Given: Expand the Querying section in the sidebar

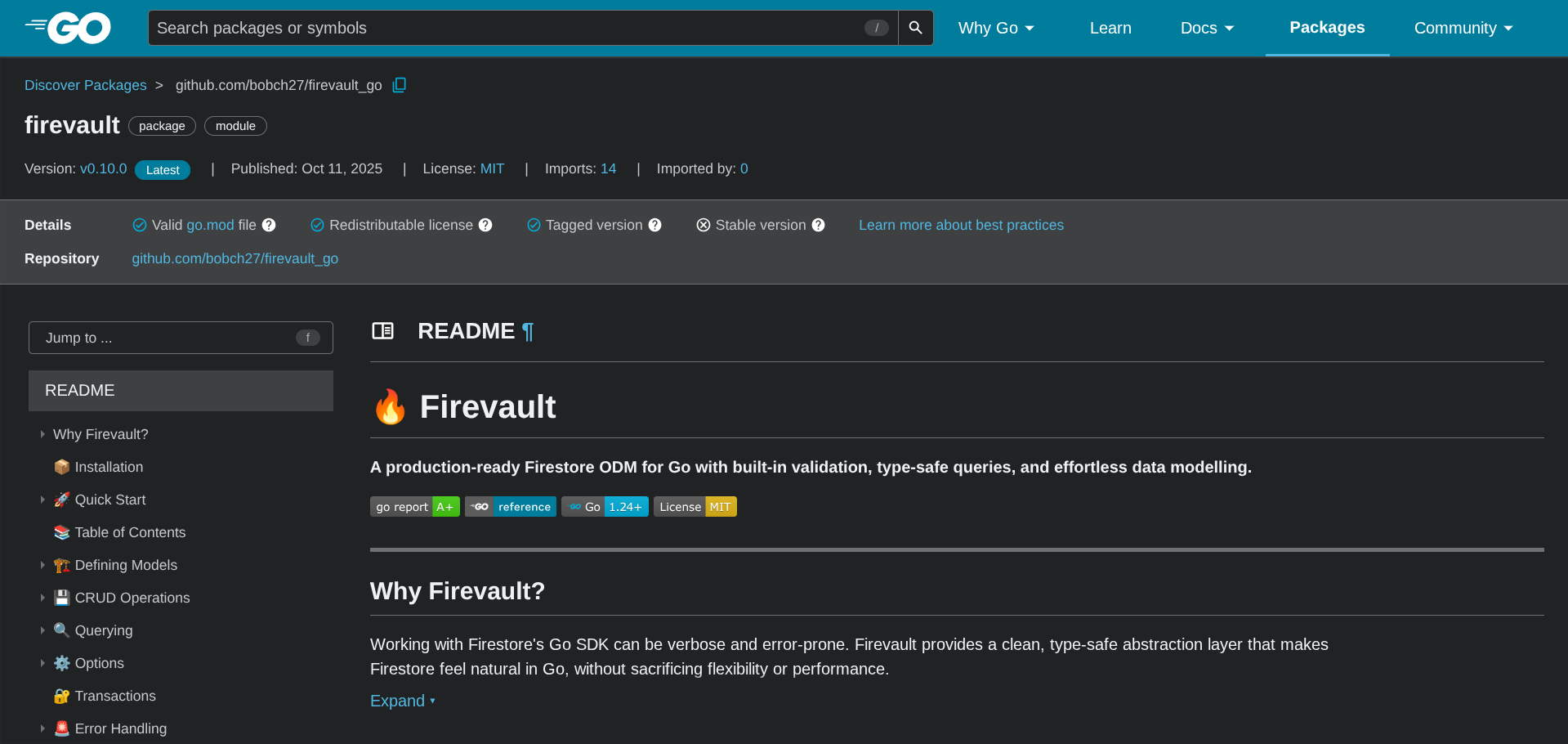Looking at the screenshot, I should [42, 630].
